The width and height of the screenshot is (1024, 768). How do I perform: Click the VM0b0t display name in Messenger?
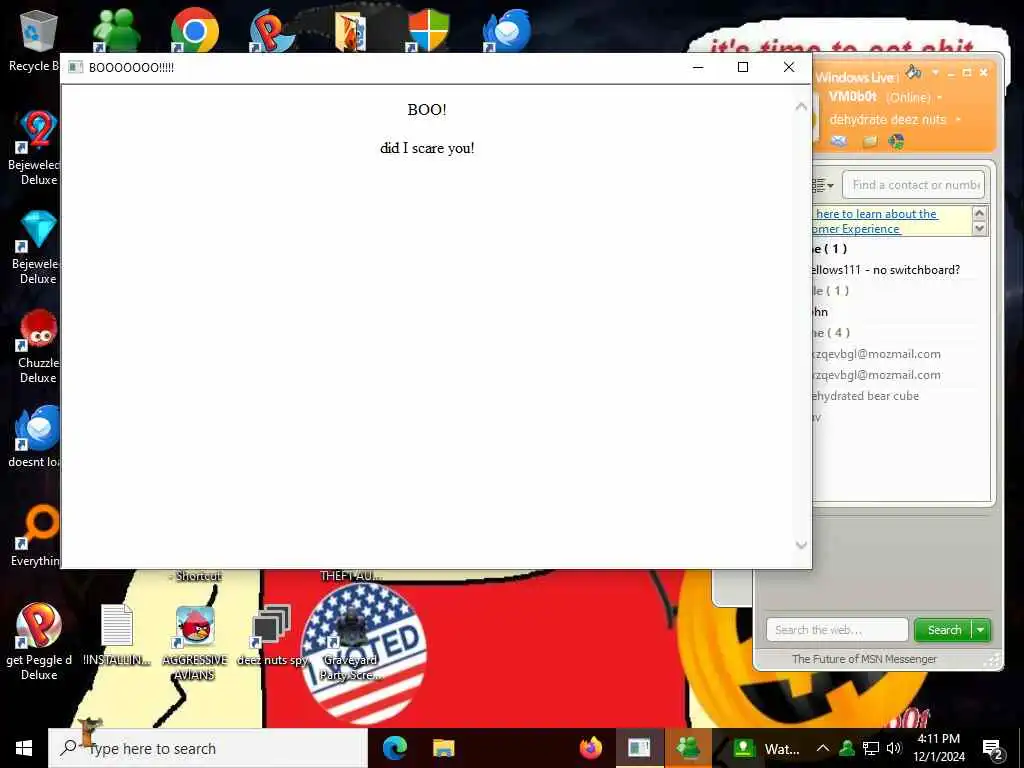click(x=852, y=97)
